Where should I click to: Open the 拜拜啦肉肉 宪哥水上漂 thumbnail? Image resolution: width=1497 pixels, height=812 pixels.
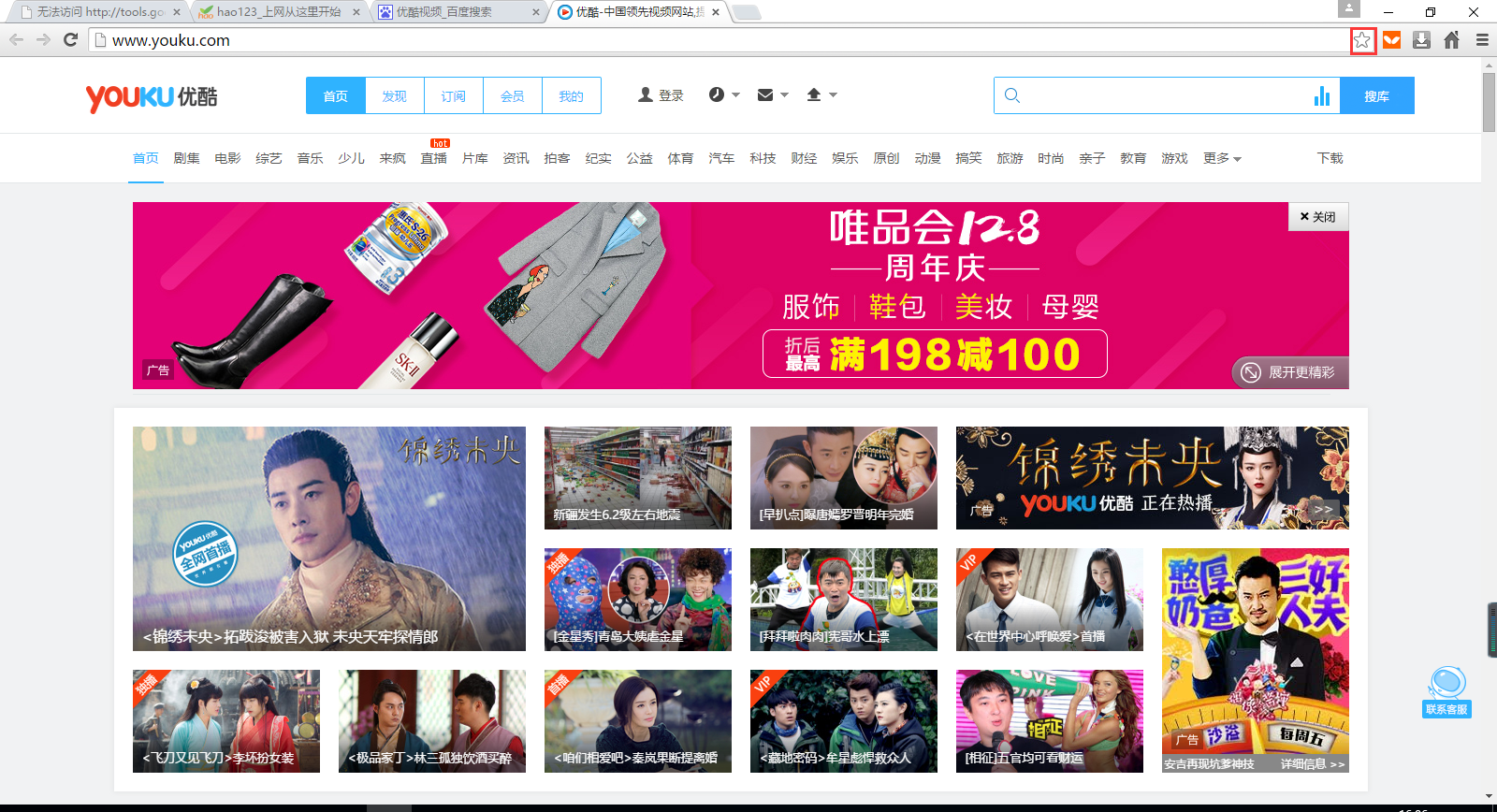tap(844, 600)
